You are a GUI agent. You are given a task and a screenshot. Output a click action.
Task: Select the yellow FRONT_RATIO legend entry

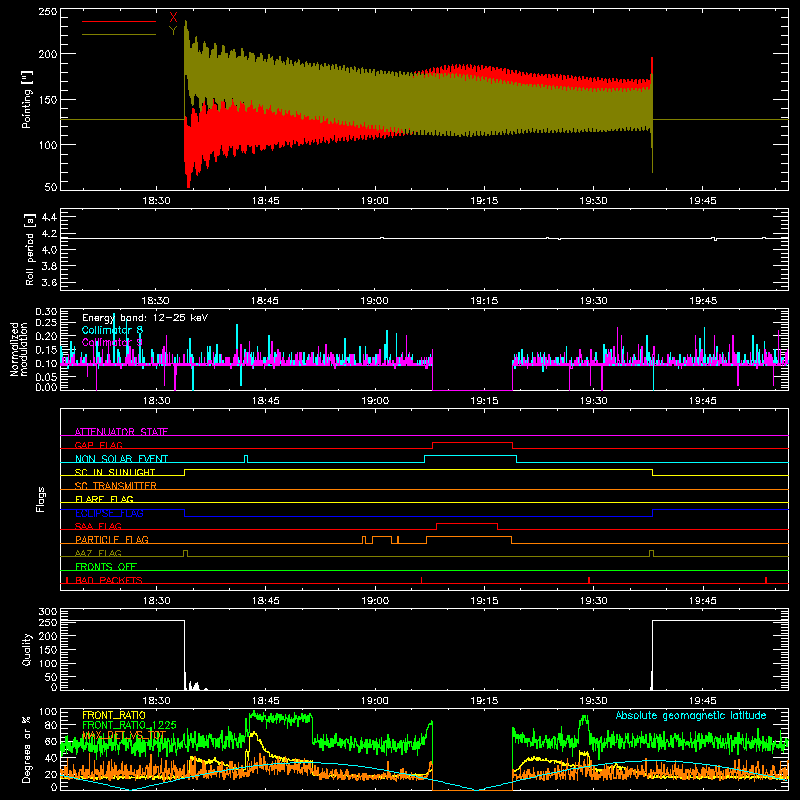point(114,715)
